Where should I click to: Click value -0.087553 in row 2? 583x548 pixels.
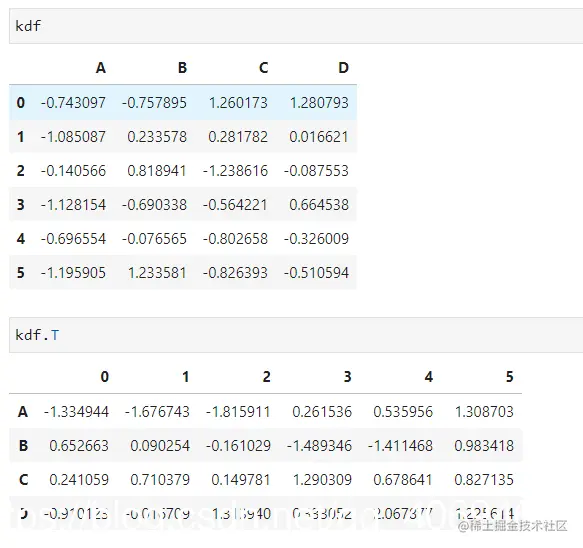pyautogui.click(x=316, y=171)
